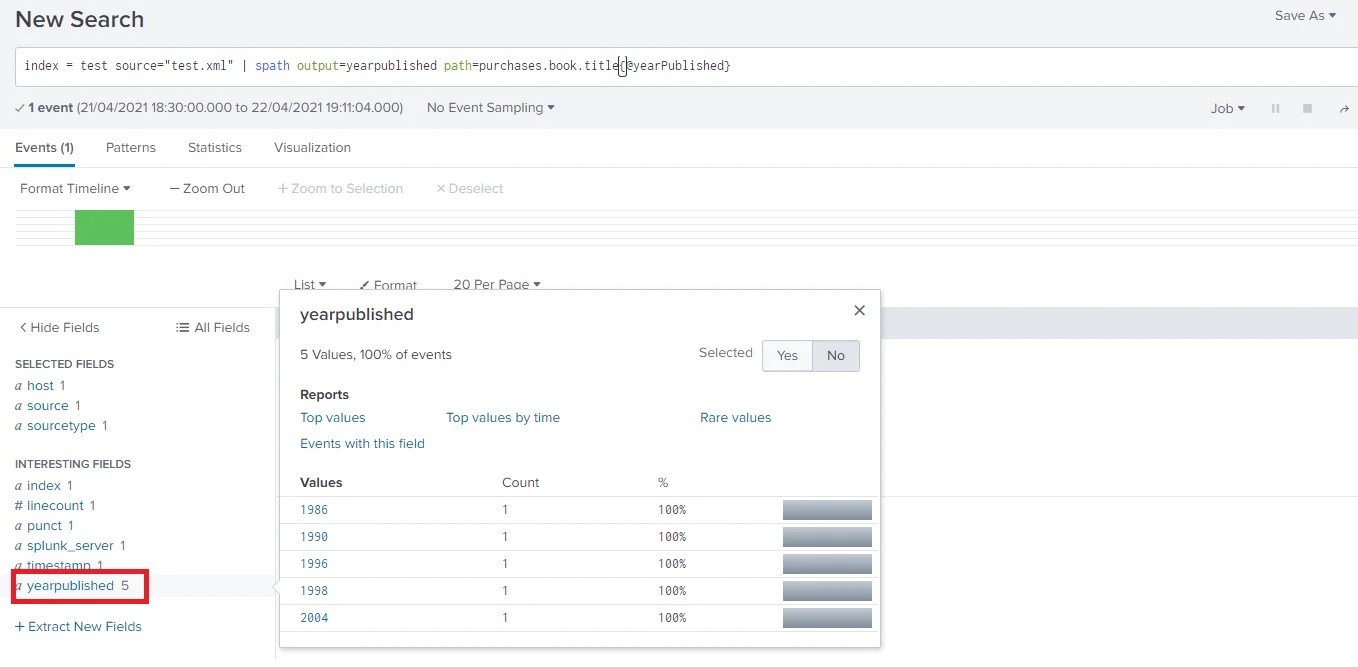Change results count via 20 Per Page dropdown
The width and height of the screenshot is (1358, 667).
[x=496, y=285]
